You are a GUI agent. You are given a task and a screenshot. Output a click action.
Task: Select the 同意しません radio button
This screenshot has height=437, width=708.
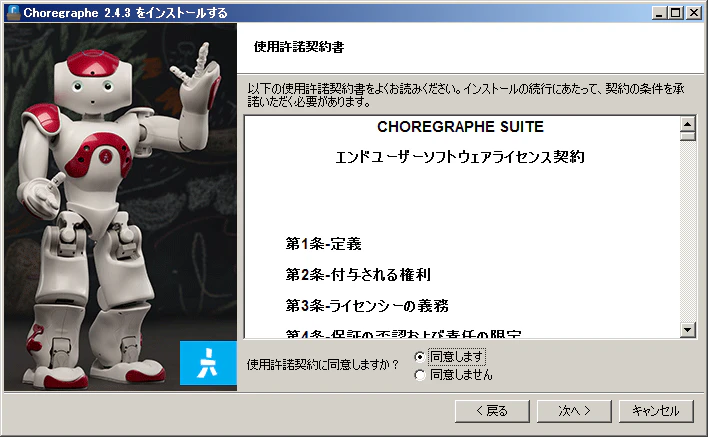(x=420, y=375)
